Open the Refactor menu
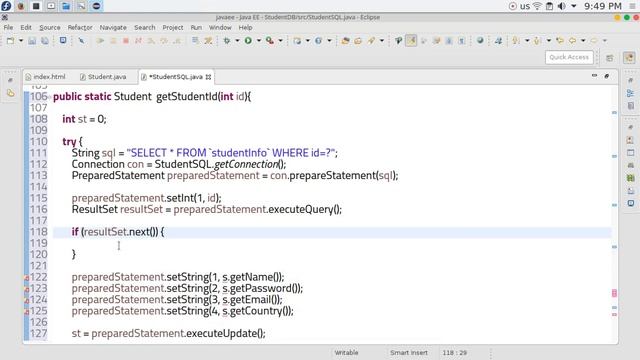 (80, 27)
